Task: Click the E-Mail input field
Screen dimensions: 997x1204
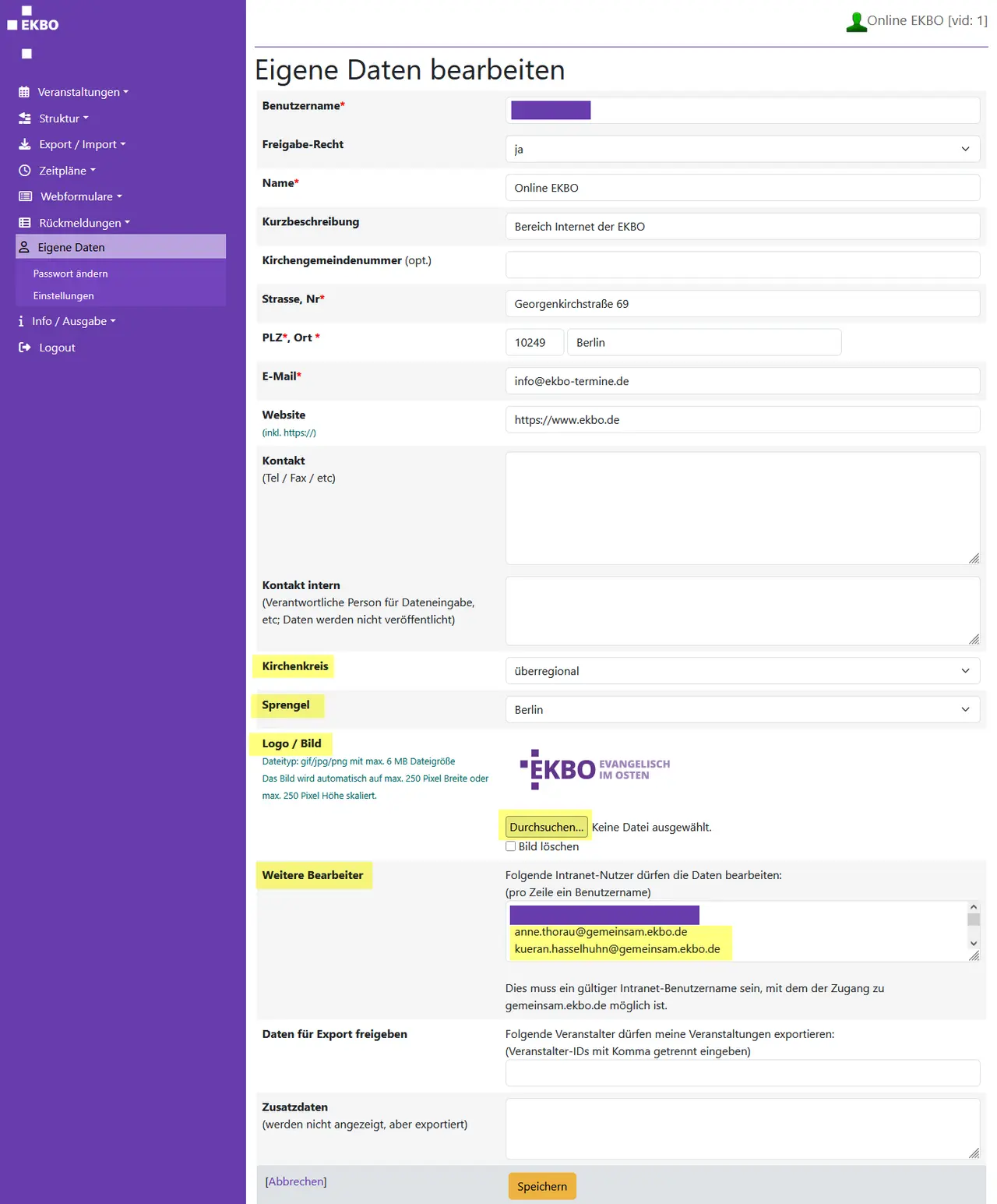Action: [x=742, y=381]
